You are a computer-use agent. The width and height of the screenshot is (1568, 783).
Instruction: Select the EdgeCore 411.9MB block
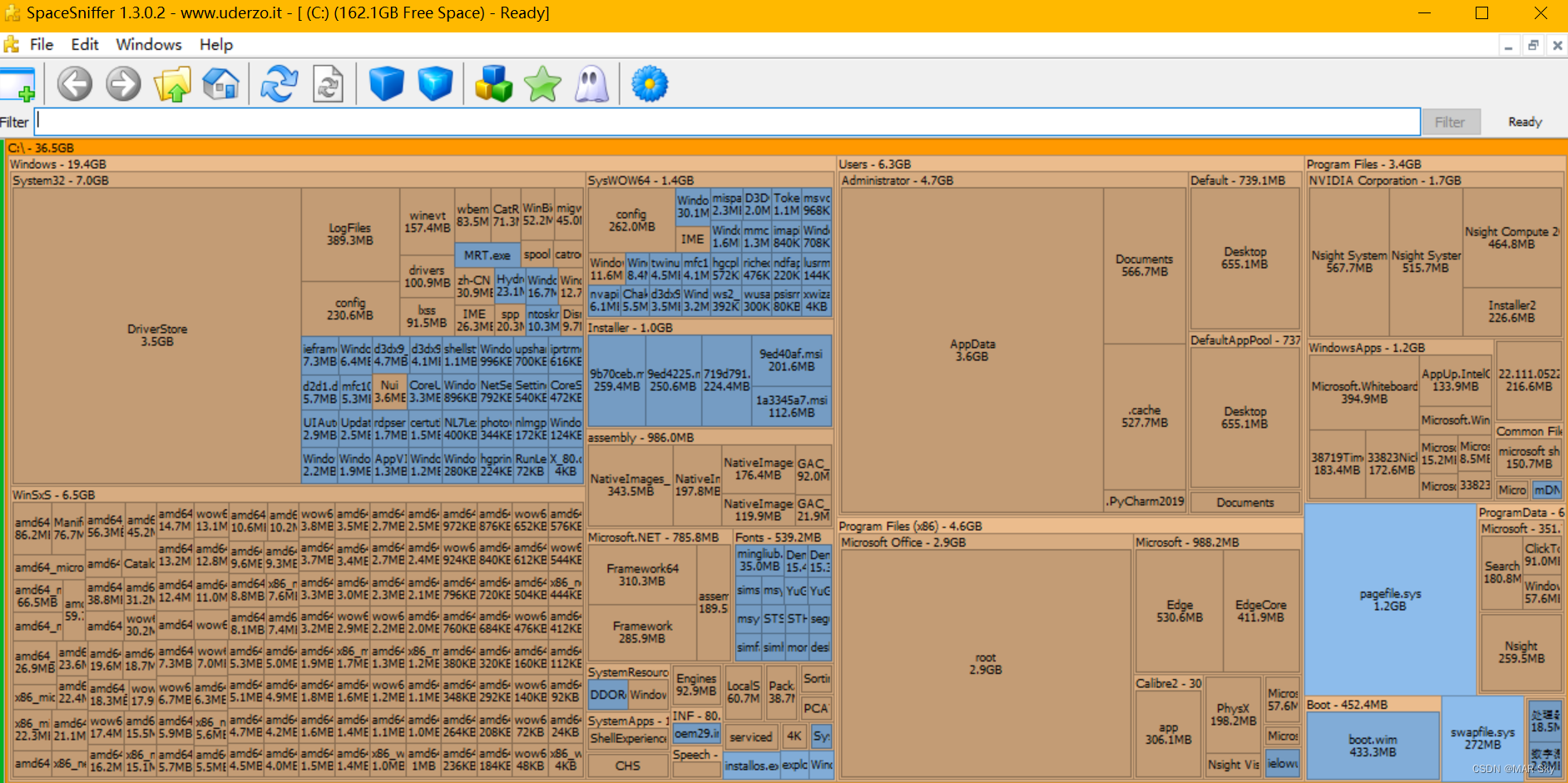[x=1260, y=611]
